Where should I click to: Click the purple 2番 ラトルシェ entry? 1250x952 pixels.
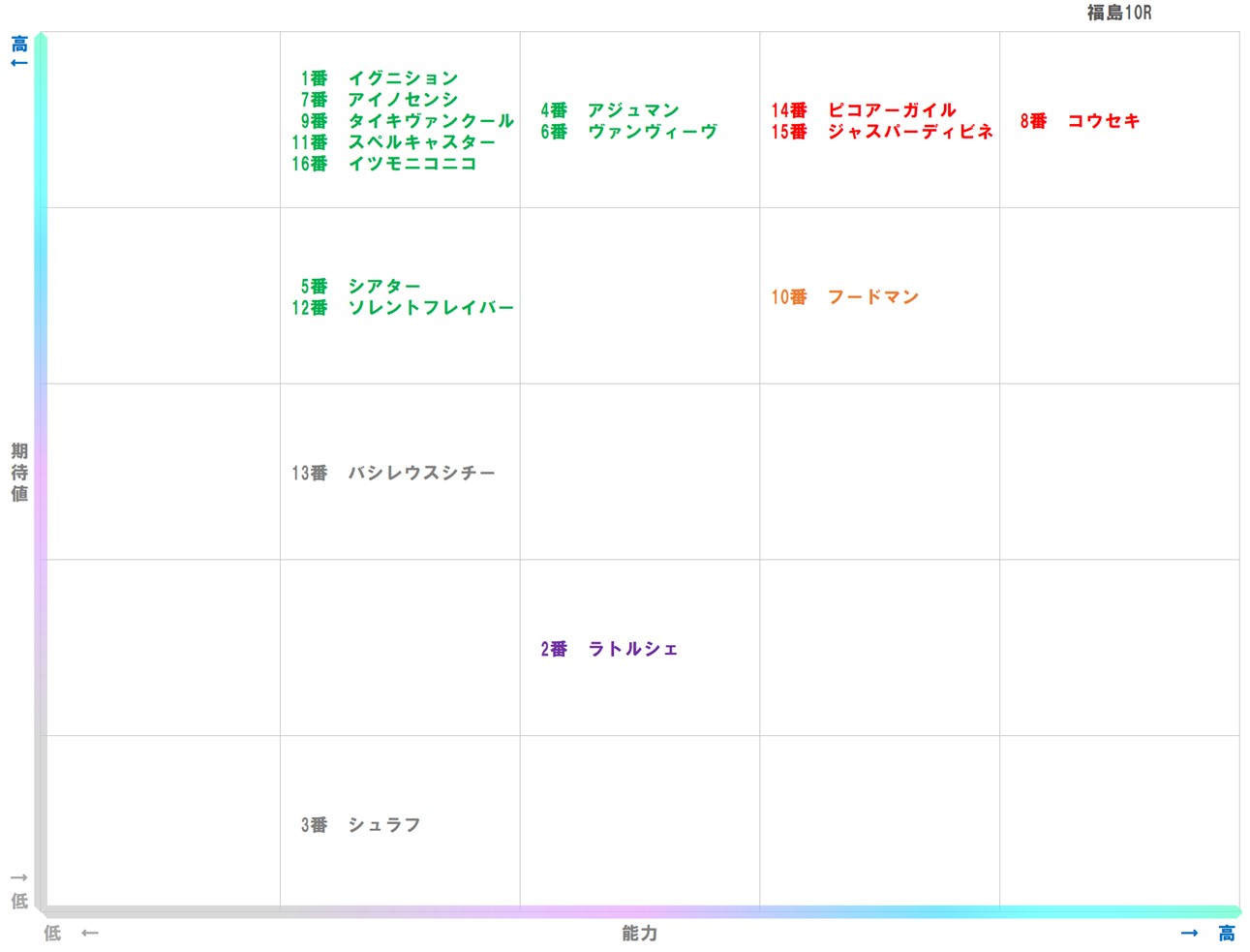pos(609,649)
